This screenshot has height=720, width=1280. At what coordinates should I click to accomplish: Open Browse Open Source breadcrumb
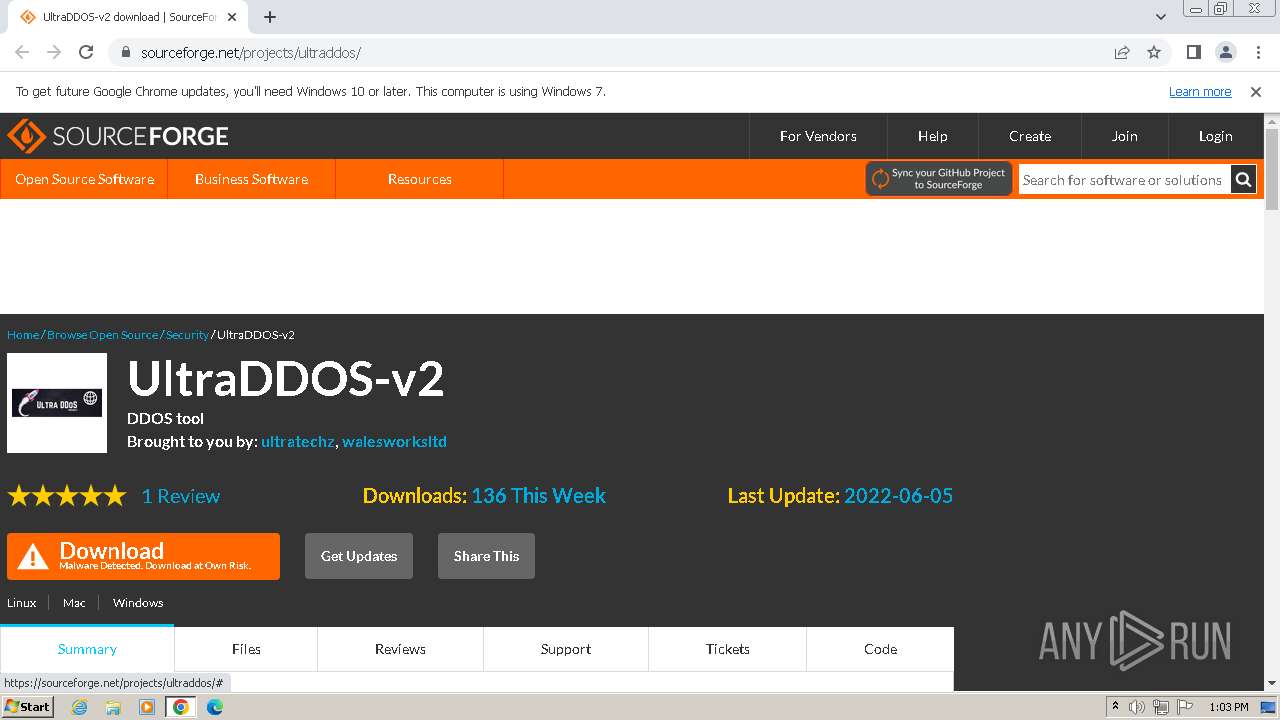pos(102,335)
